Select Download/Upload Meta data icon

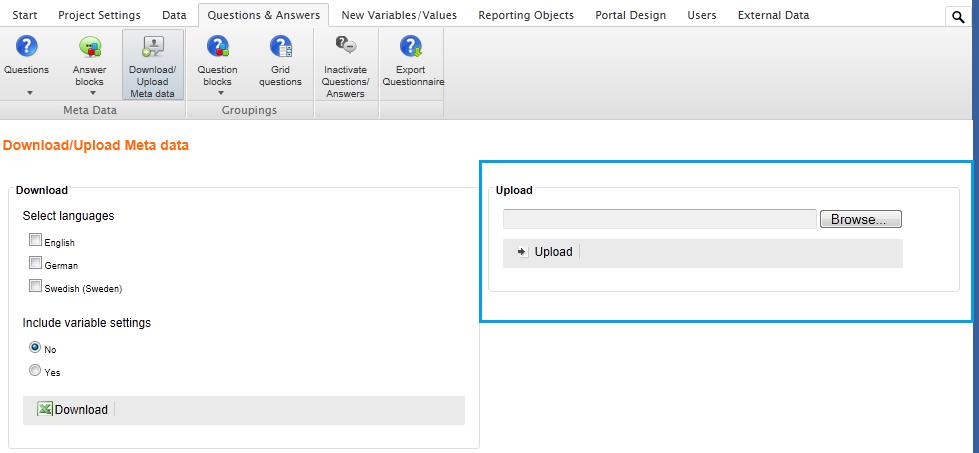pyautogui.click(x=152, y=47)
